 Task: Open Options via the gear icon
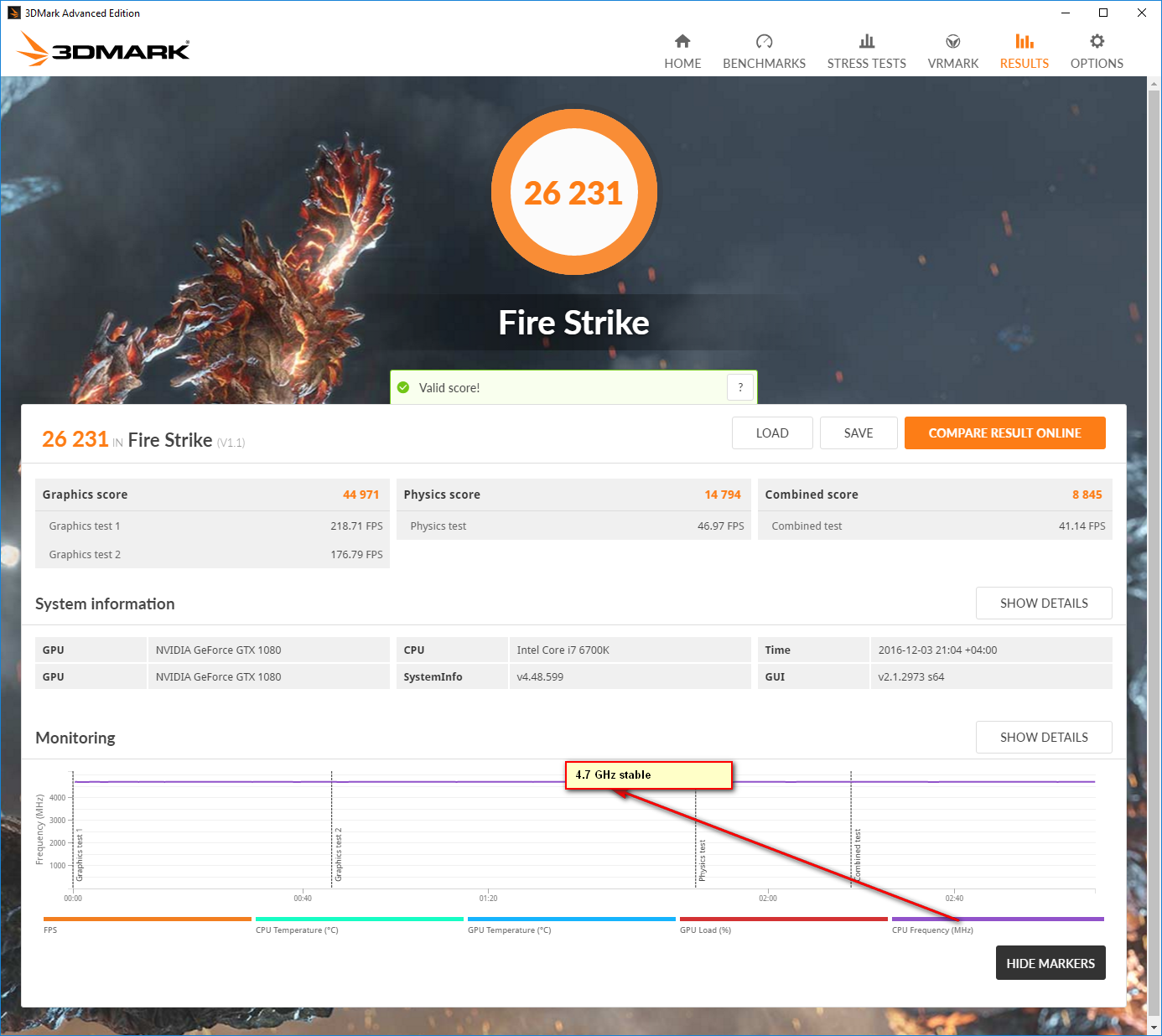[1097, 41]
